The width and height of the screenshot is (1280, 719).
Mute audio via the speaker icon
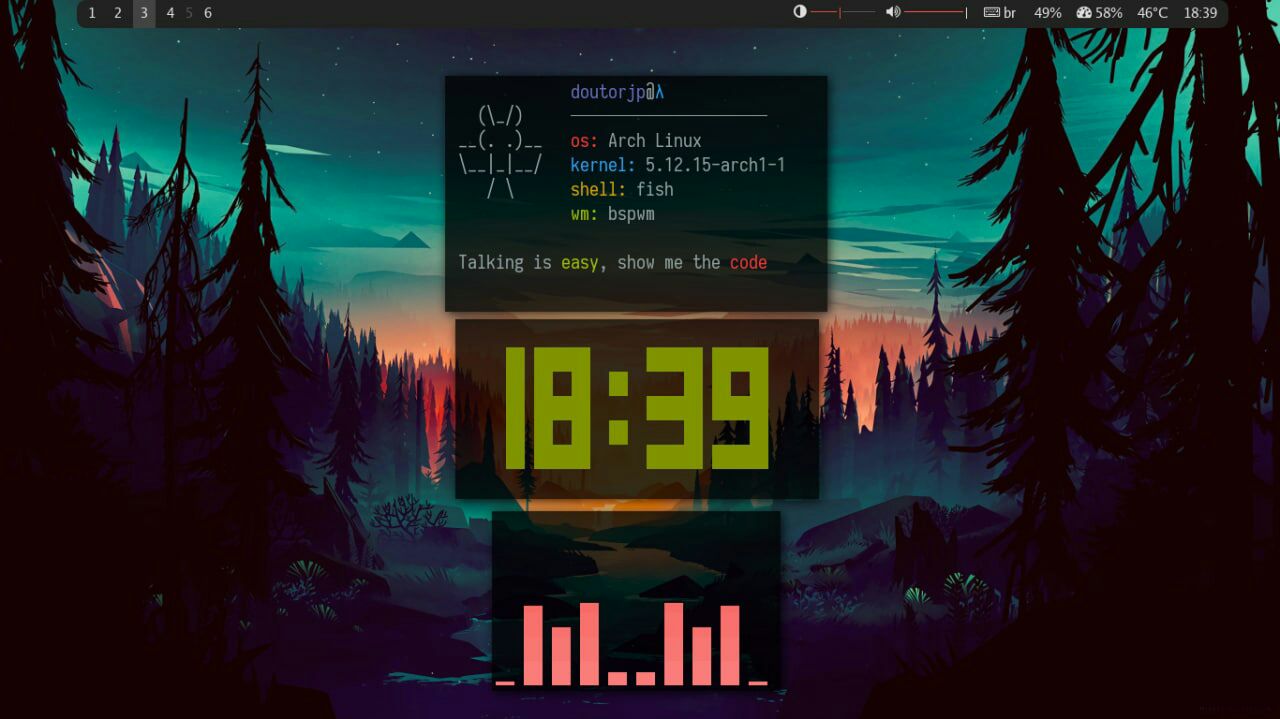pyautogui.click(x=893, y=12)
